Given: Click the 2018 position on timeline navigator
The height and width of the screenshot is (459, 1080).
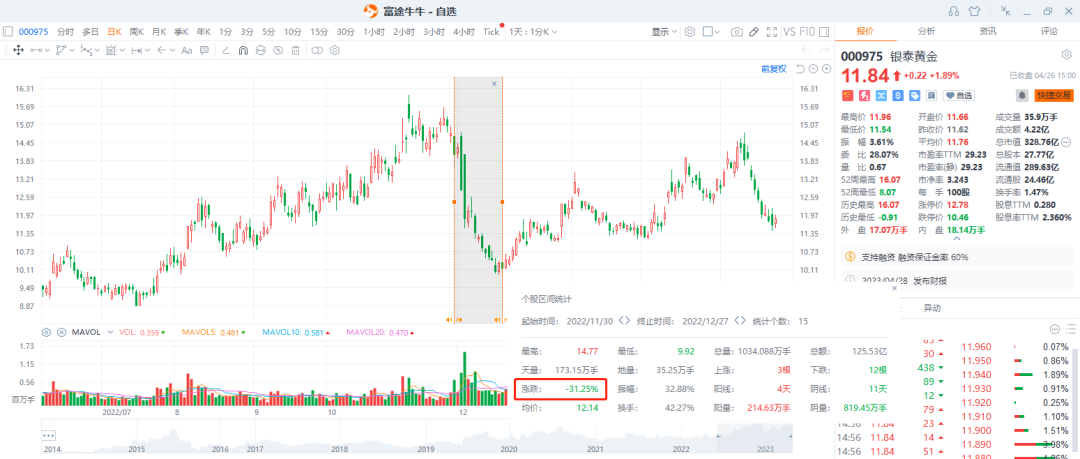Looking at the screenshot, I should 340,449.
